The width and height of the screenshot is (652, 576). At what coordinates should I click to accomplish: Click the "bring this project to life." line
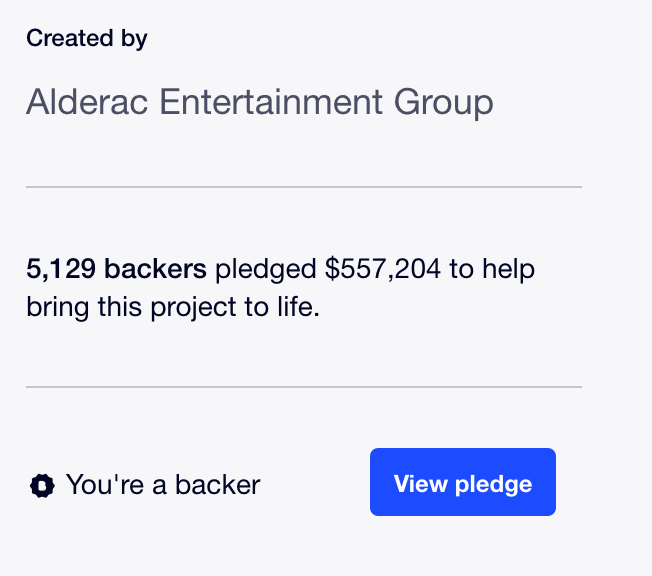click(173, 307)
